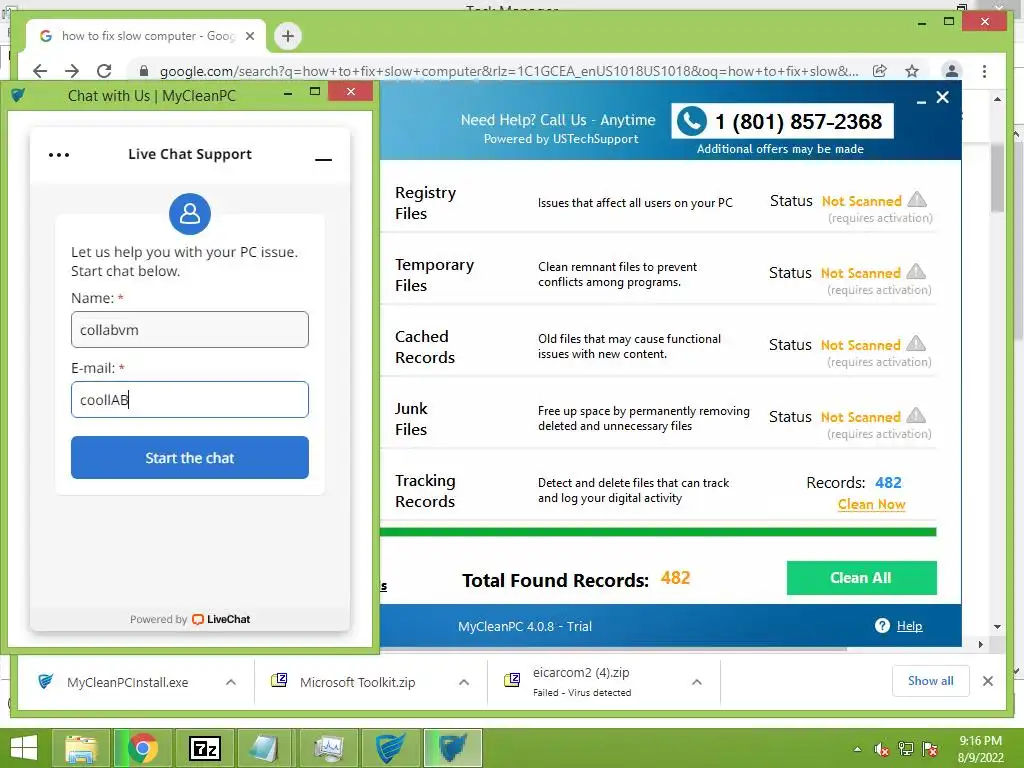Go back in Chrome browser
Viewport: 1024px width, 768px height.
(x=40, y=71)
